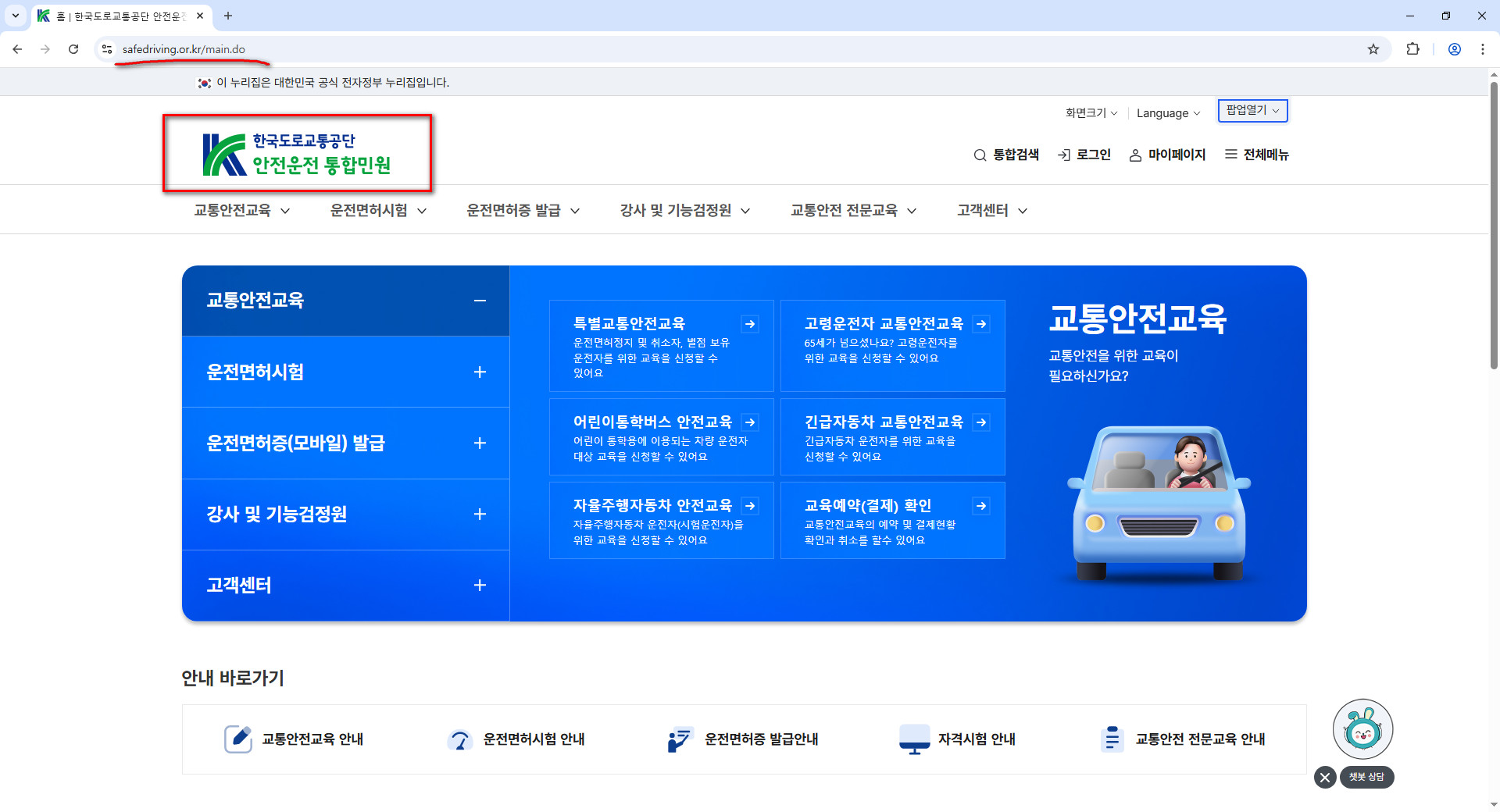Open the 화면크기 dropdown
This screenshot has width=1500, height=812.
pyautogui.click(x=1091, y=113)
